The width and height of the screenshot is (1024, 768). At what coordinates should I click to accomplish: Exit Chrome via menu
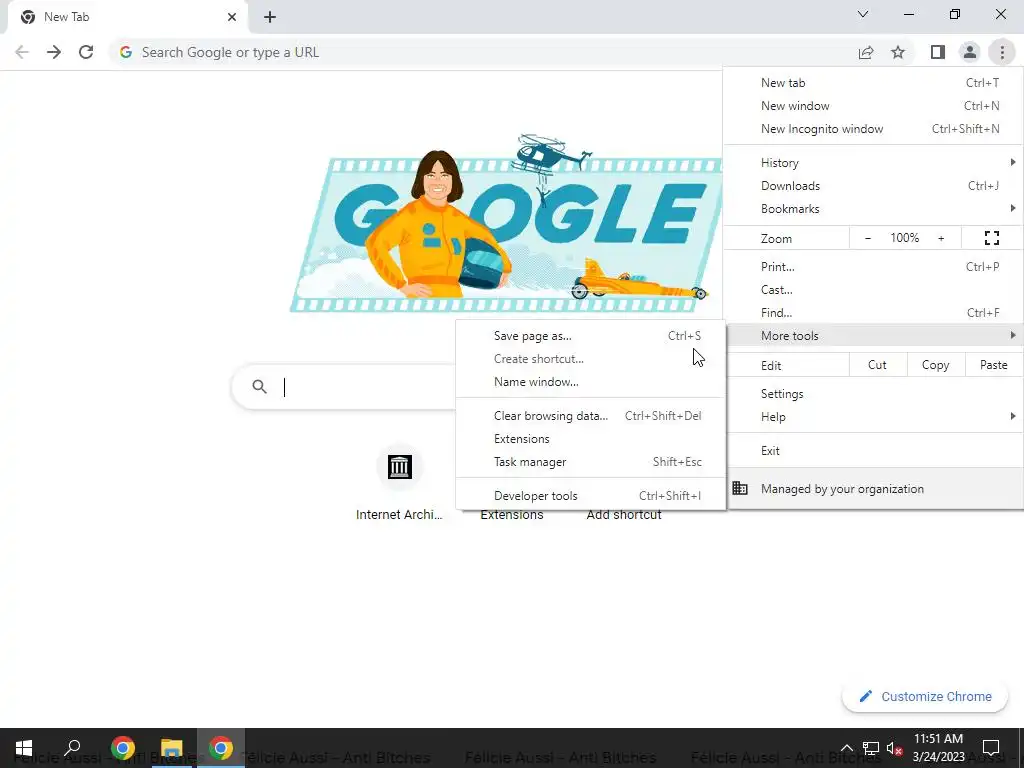873,451
